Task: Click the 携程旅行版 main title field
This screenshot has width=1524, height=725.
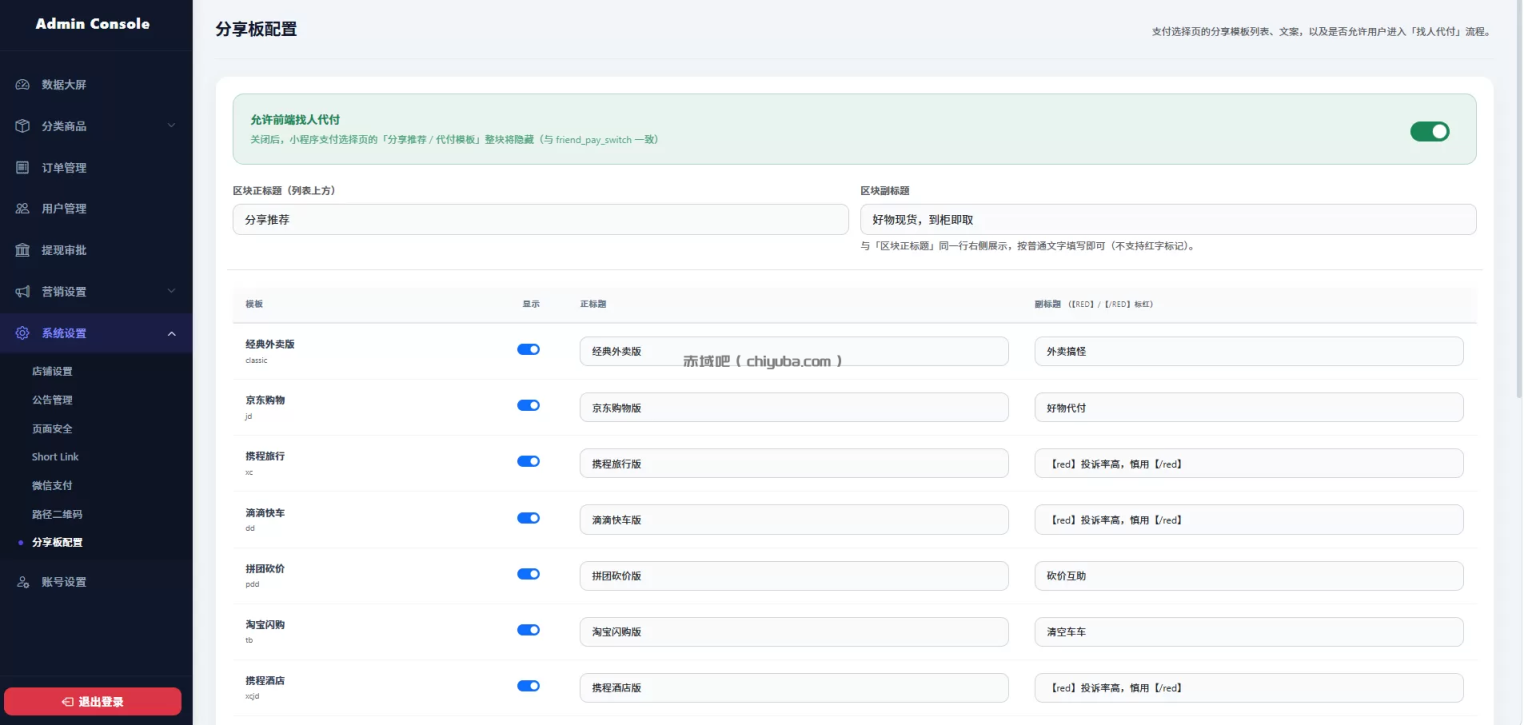Action: (794, 463)
